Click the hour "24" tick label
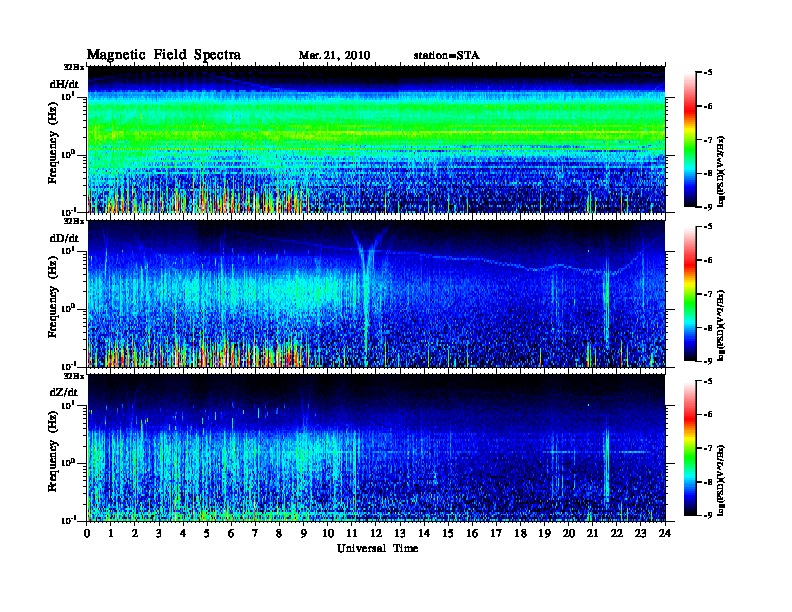 pos(665,533)
